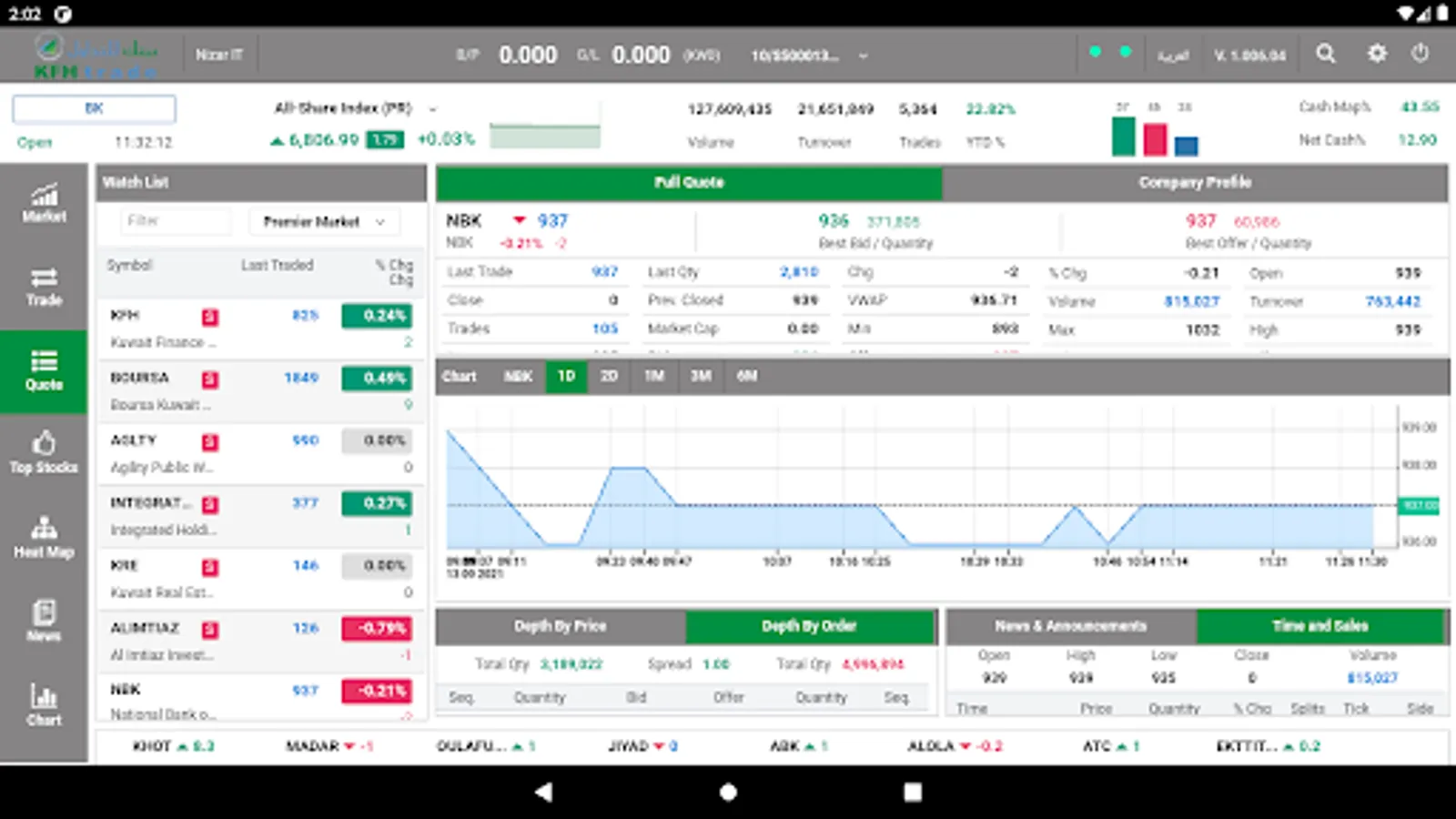Open the Time and Sales tab
The width and height of the screenshot is (1456, 819).
pyautogui.click(x=1320, y=626)
